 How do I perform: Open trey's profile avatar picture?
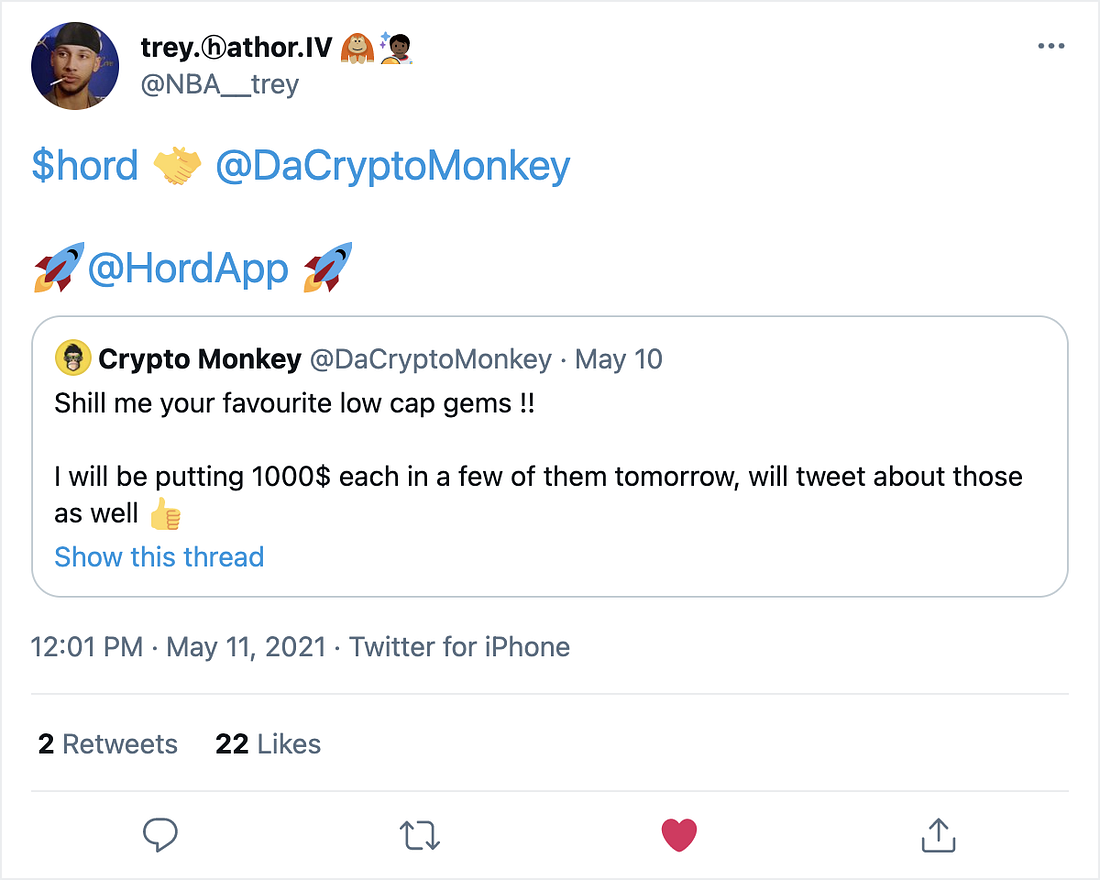(x=75, y=66)
